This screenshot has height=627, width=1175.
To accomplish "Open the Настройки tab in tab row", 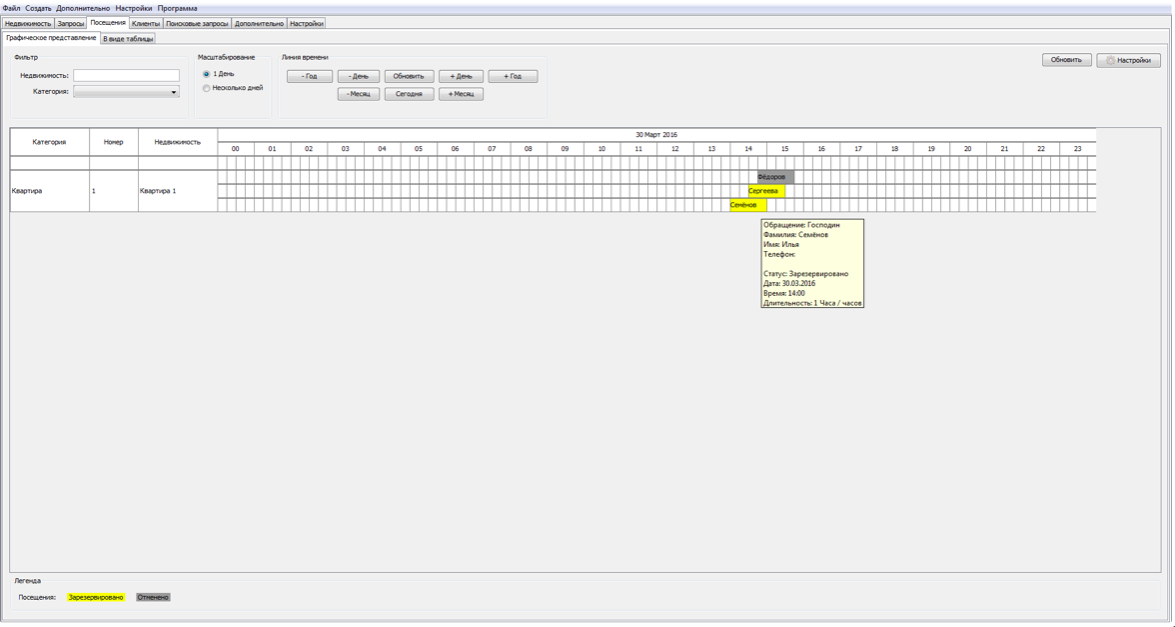I will tap(306, 23).
